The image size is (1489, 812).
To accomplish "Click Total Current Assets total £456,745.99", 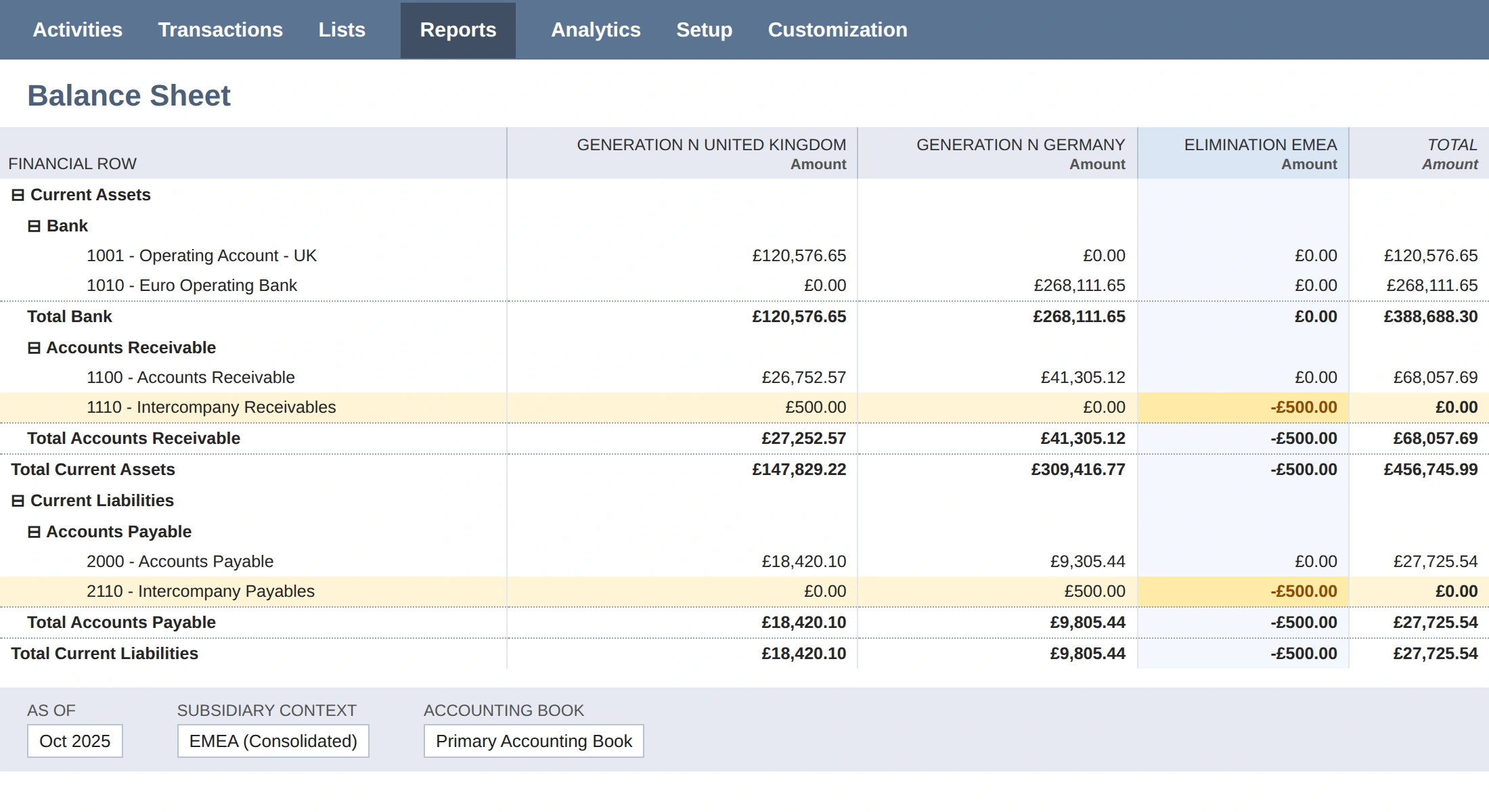I will coord(1431,470).
